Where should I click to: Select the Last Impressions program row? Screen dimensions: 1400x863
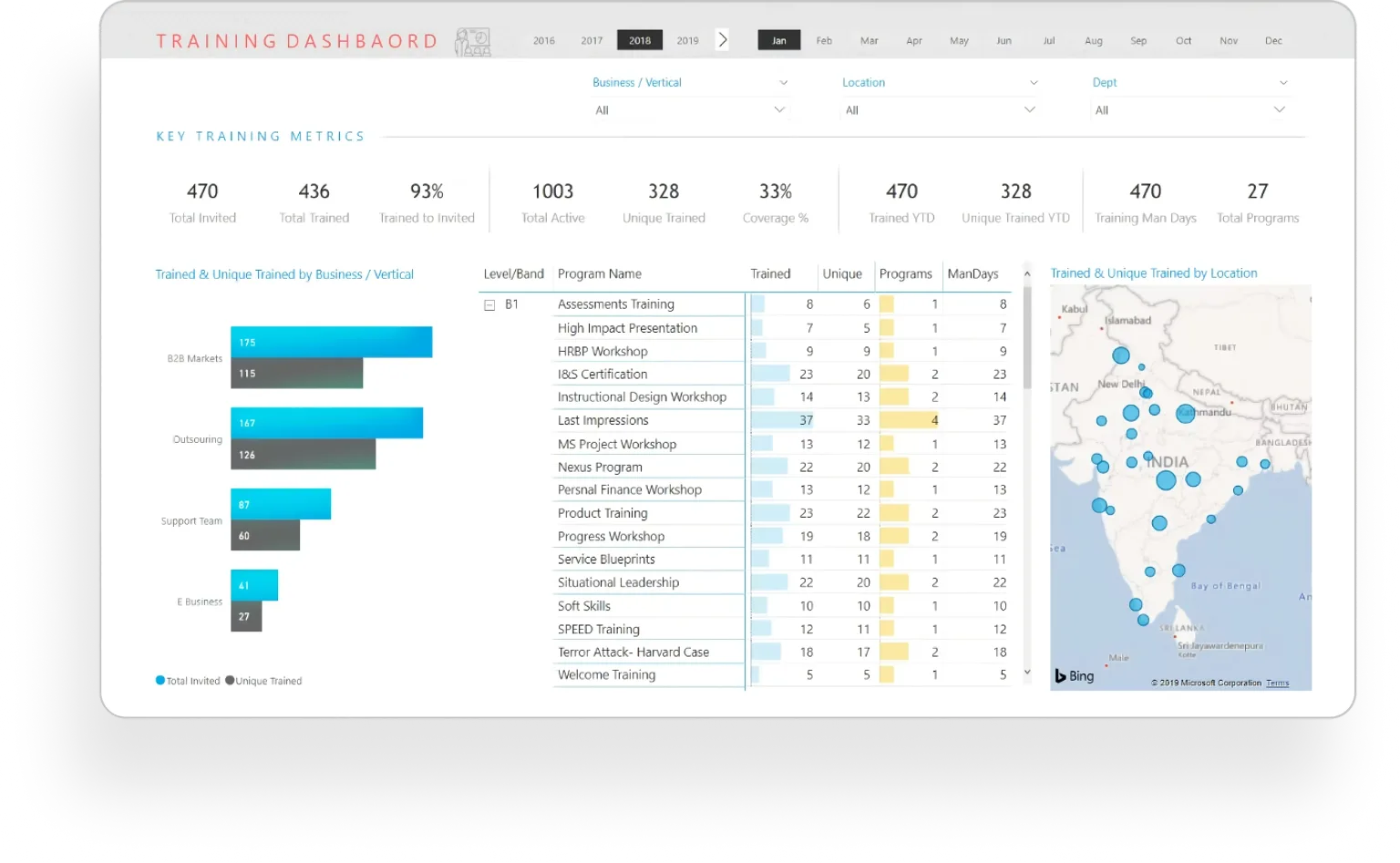[x=603, y=420]
